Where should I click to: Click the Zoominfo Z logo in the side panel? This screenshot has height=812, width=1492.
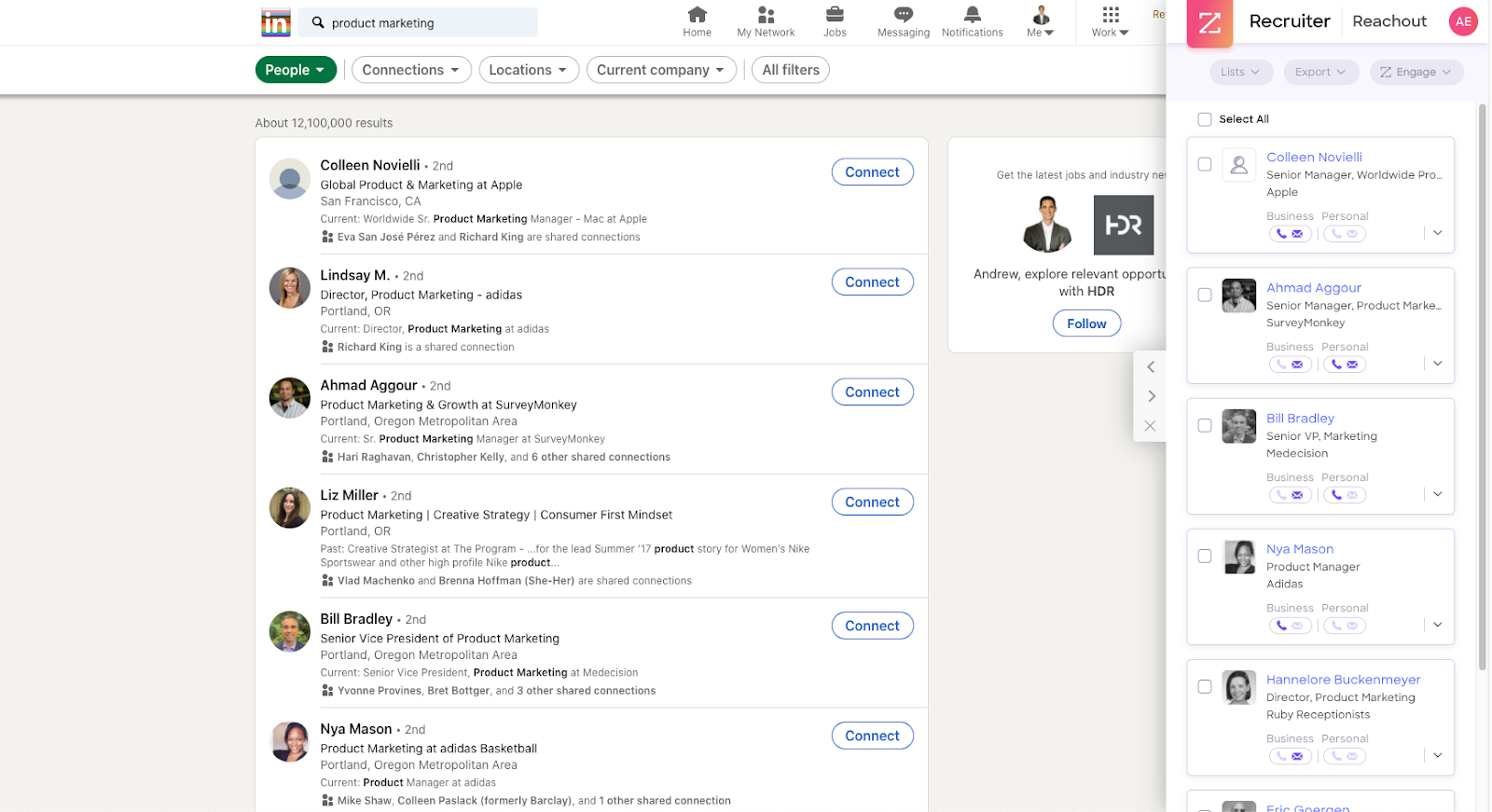(x=1209, y=22)
